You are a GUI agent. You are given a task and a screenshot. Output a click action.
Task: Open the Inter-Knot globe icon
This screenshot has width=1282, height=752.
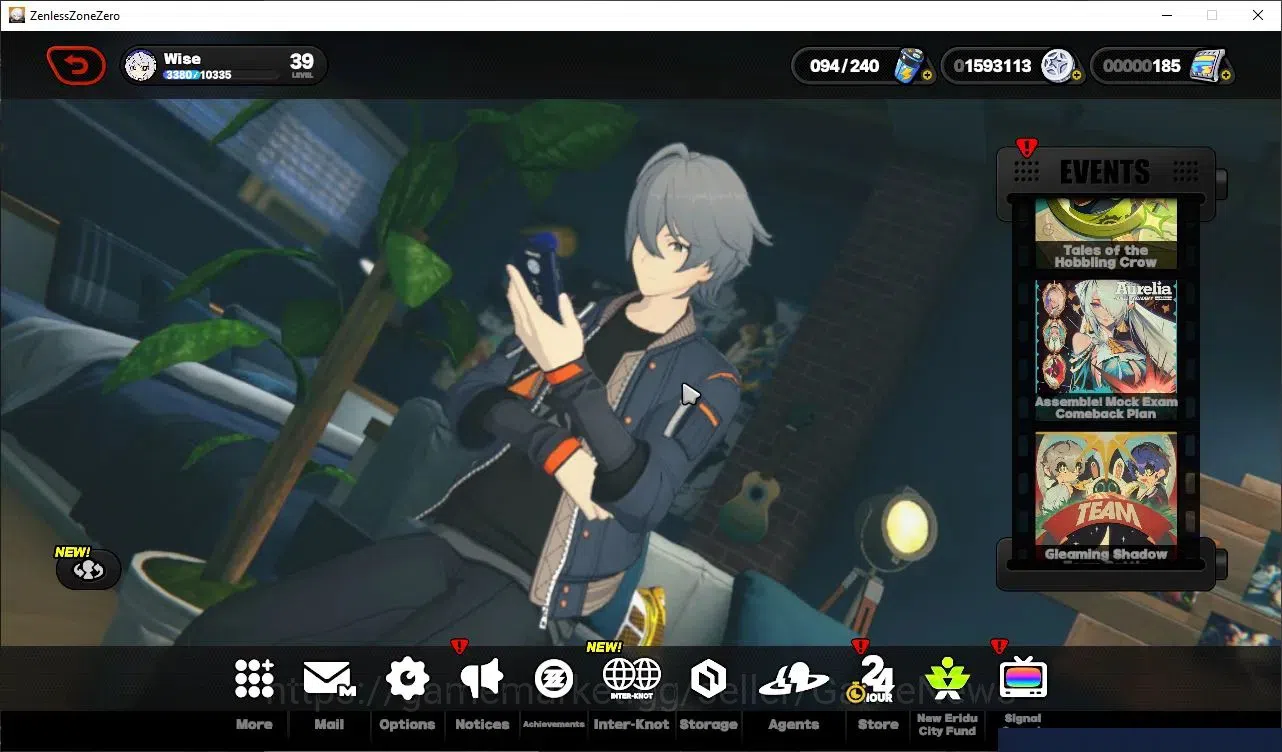[x=631, y=678]
